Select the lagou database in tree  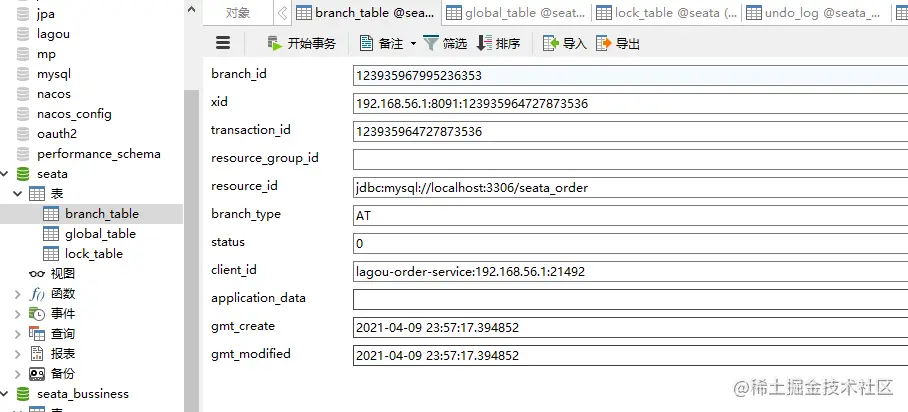pyautogui.click(x=53, y=34)
